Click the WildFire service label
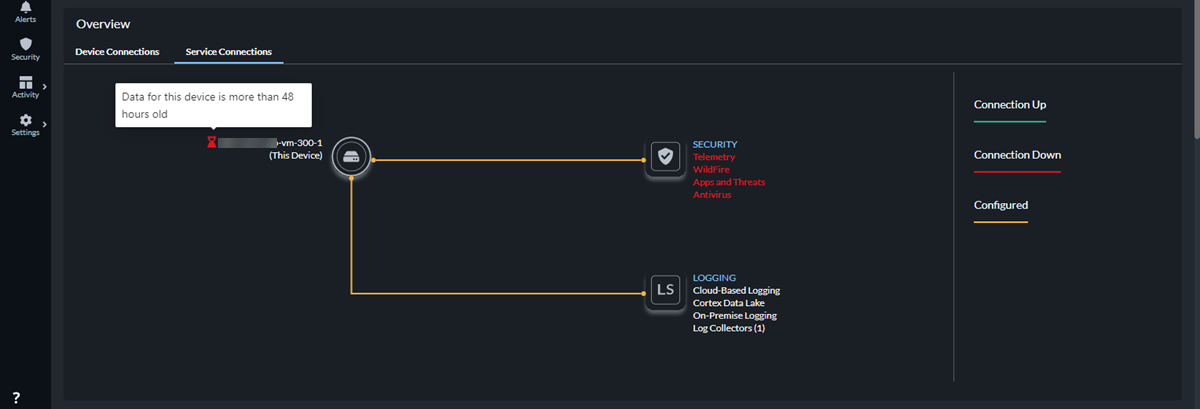The width and height of the screenshot is (1200, 409). pyautogui.click(x=711, y=170)
